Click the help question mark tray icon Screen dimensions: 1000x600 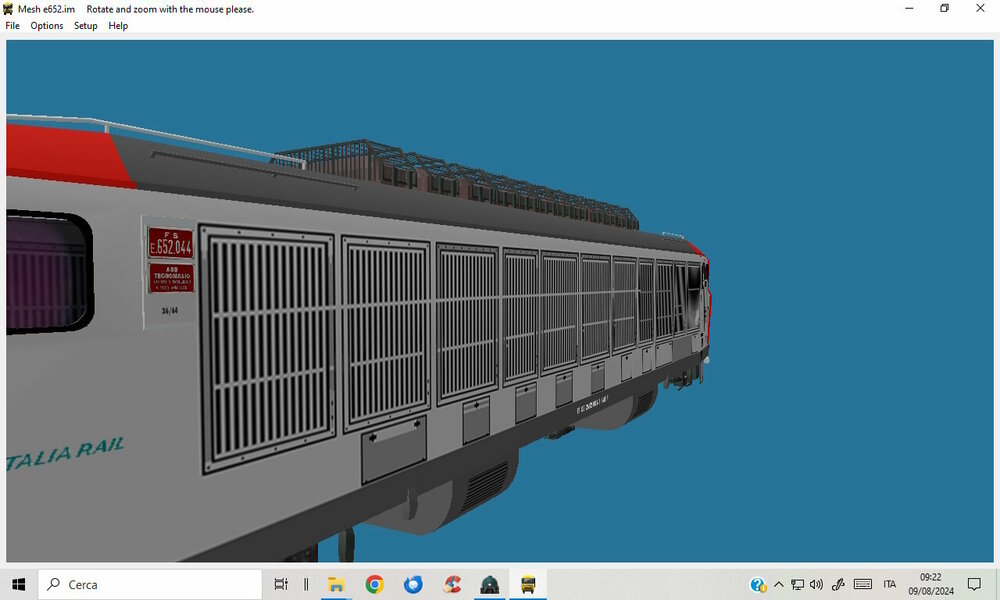tap(758, 584)
